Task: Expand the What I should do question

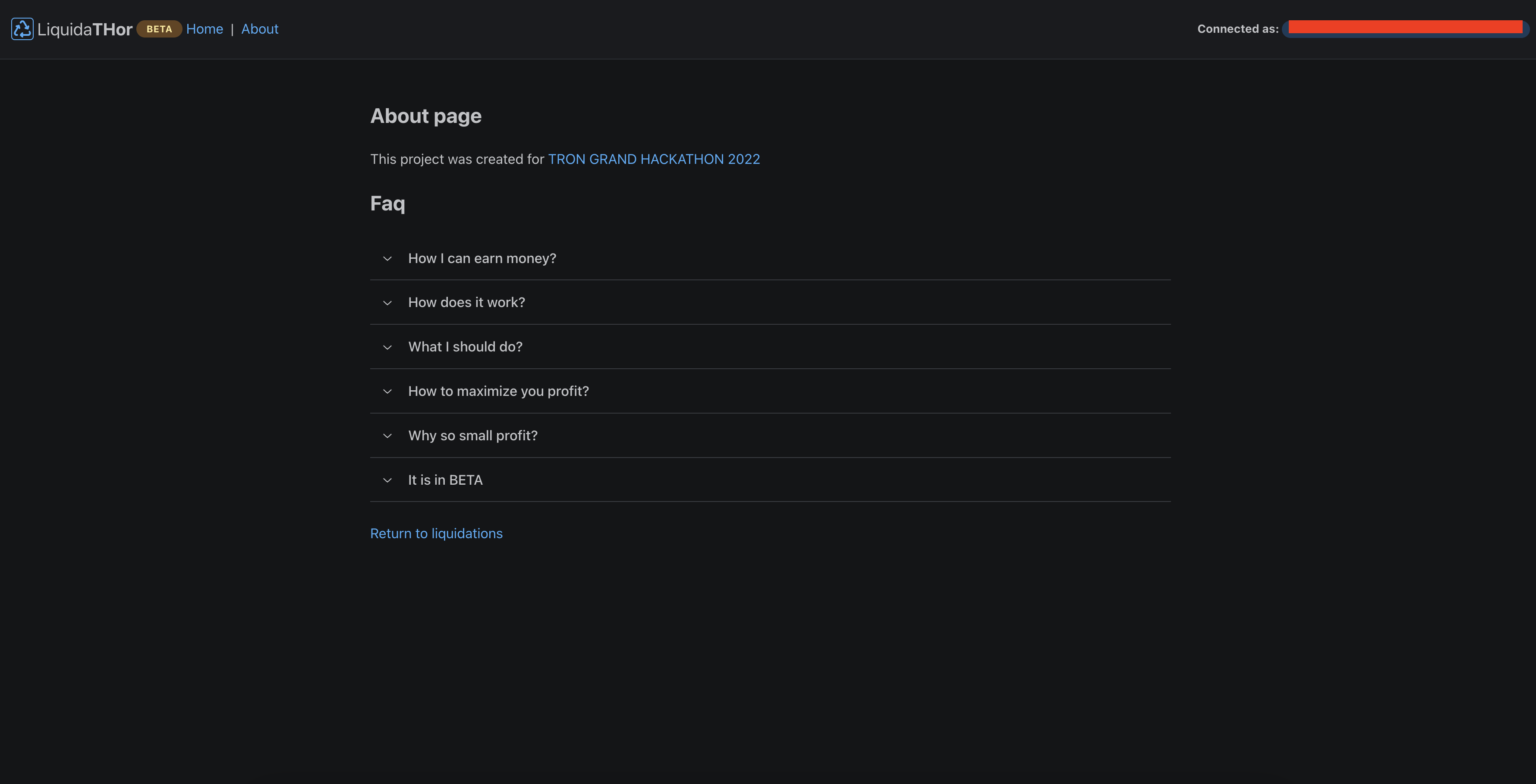Action: tap(465, 346)
